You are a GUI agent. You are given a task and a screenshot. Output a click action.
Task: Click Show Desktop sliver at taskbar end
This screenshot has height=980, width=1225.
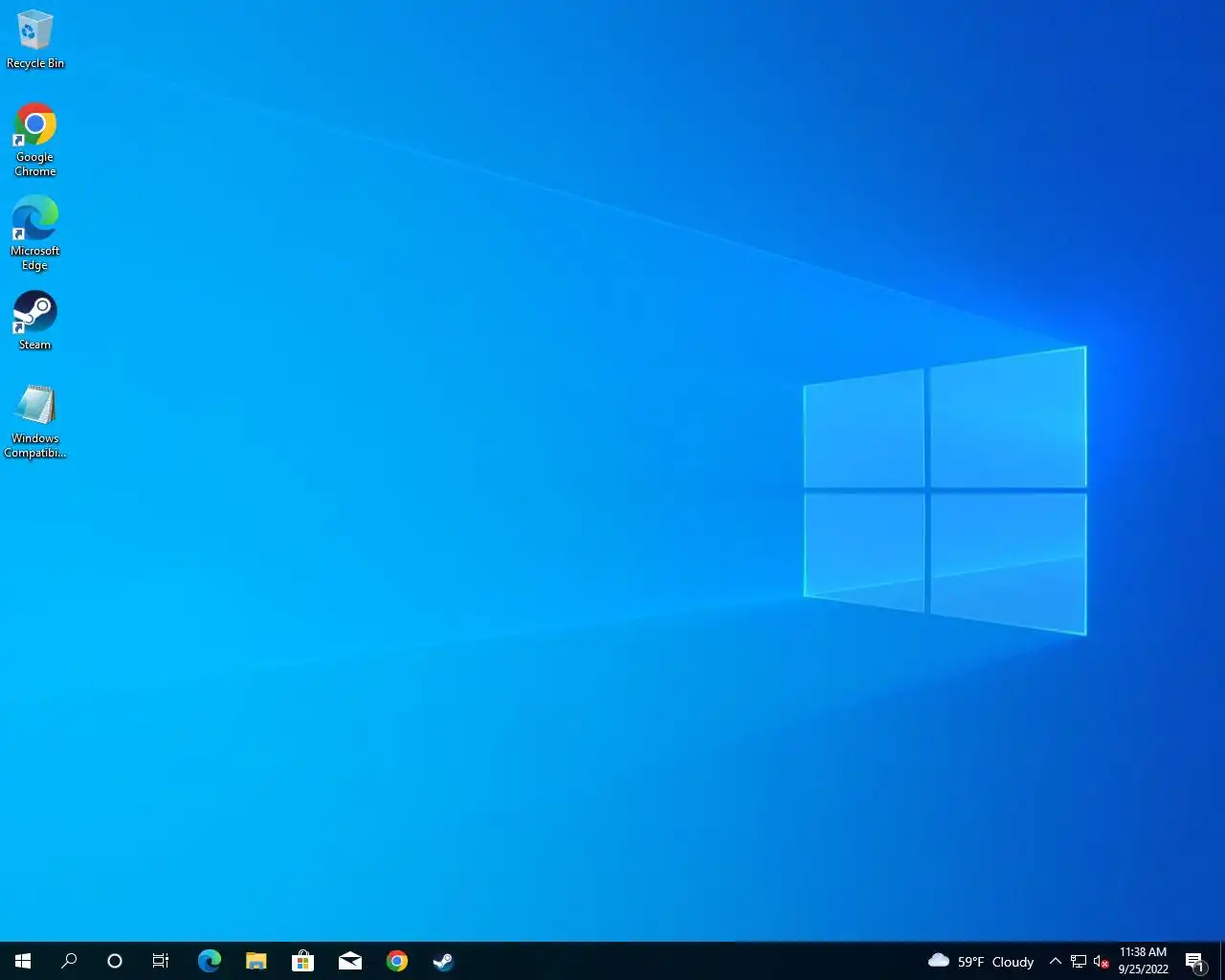[x=1222, y=961]
